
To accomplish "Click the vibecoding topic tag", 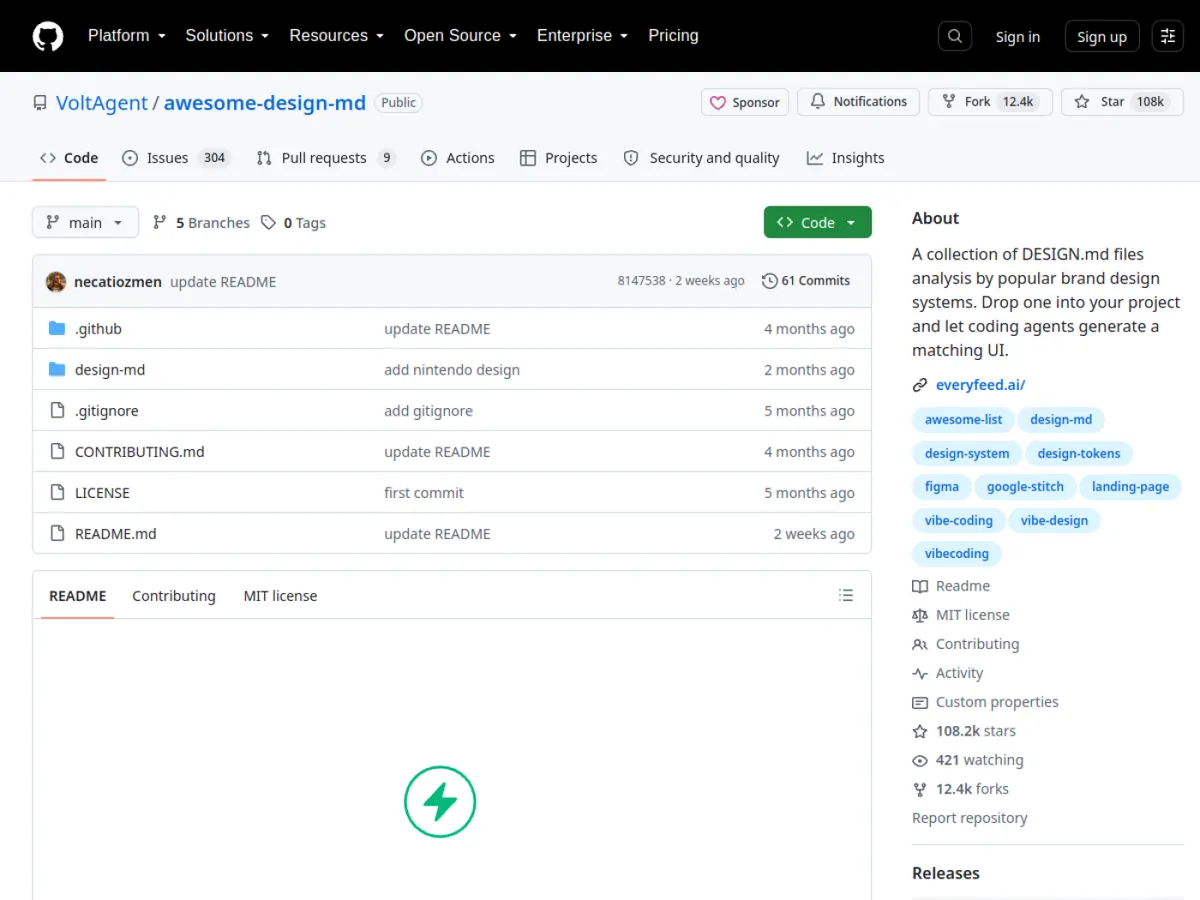I will pos(957,554).
